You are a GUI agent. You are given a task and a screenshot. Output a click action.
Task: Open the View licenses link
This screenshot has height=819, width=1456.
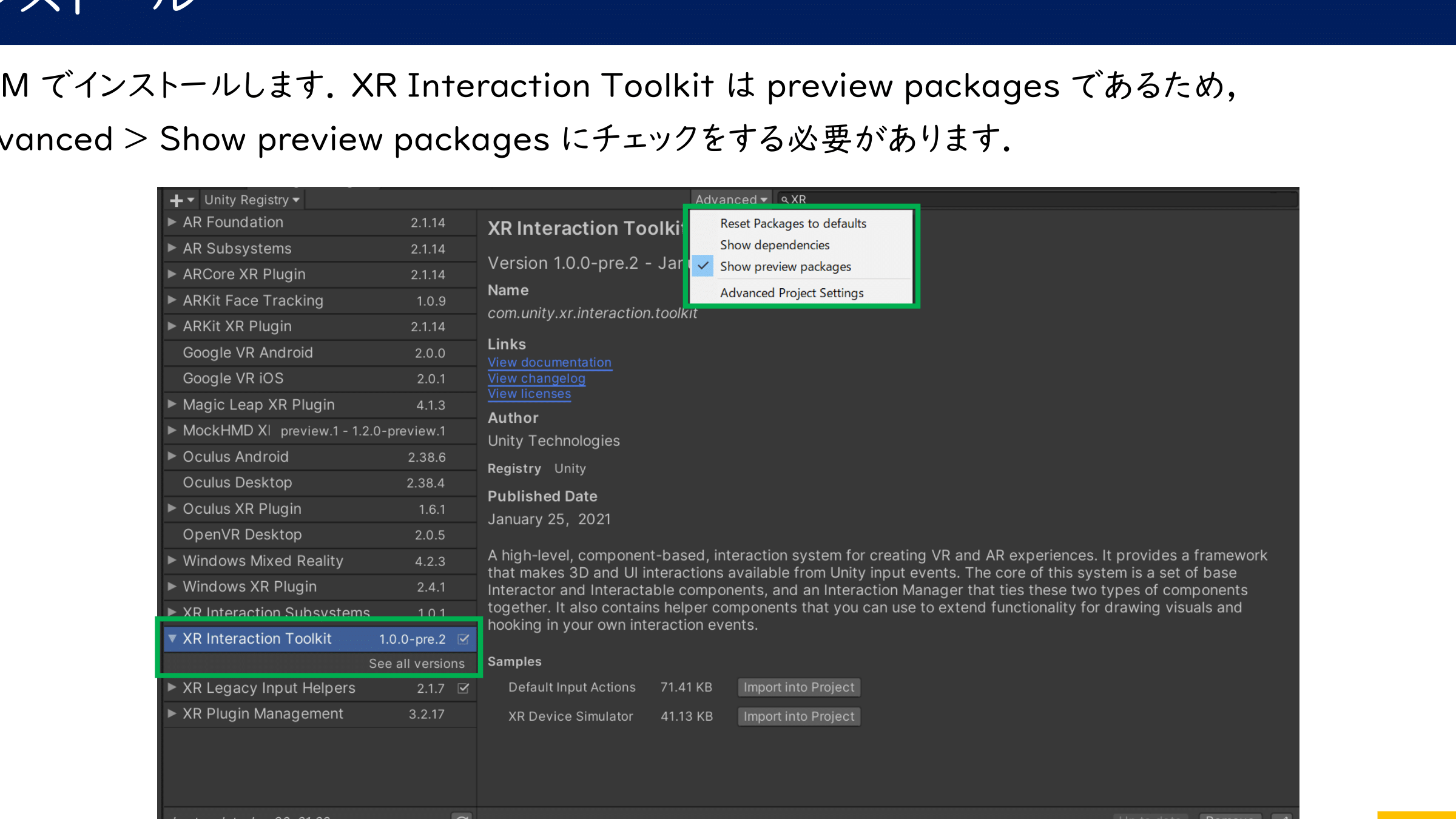(529, 394)
